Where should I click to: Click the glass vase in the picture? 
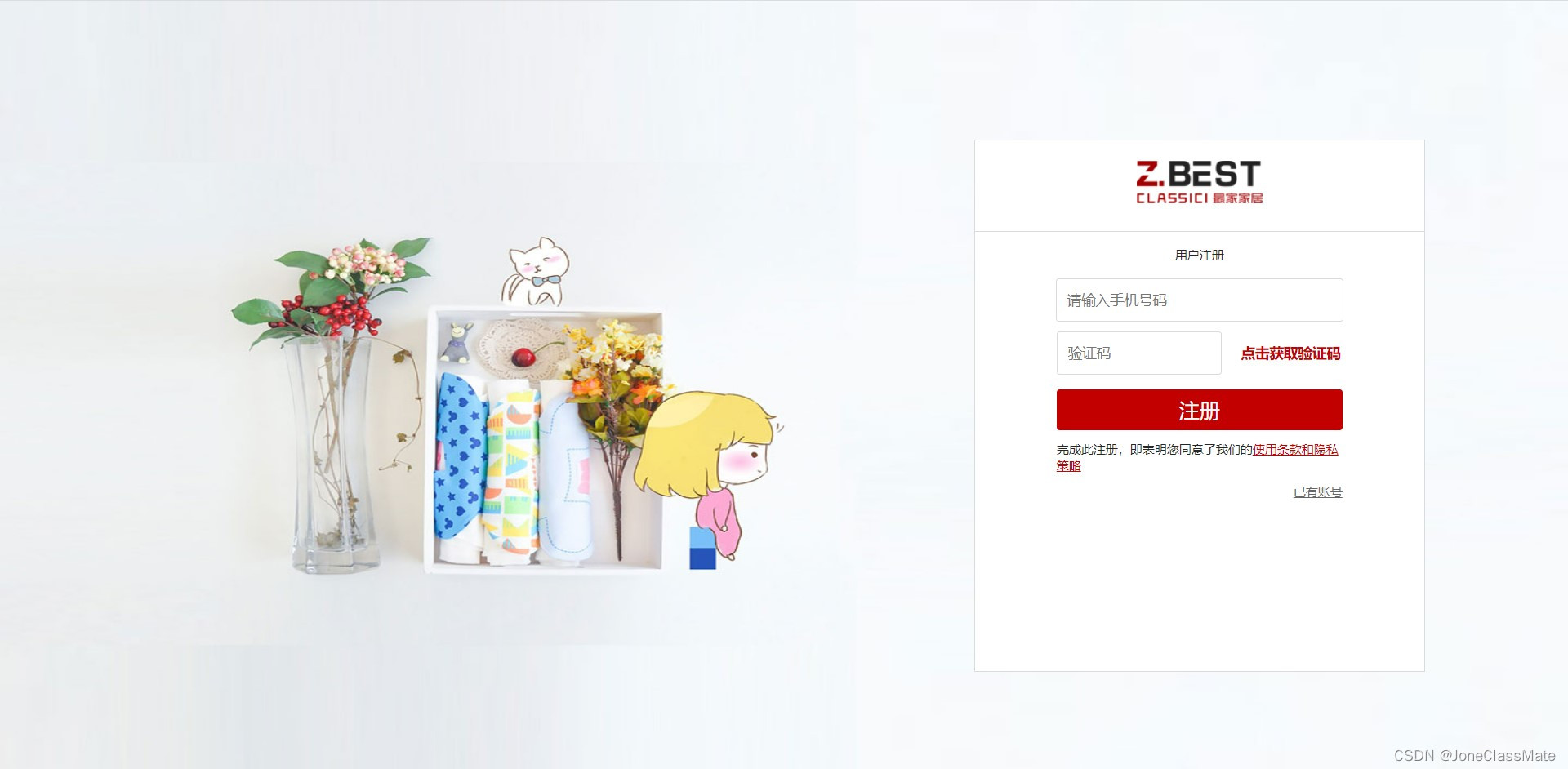click(334, 455)
